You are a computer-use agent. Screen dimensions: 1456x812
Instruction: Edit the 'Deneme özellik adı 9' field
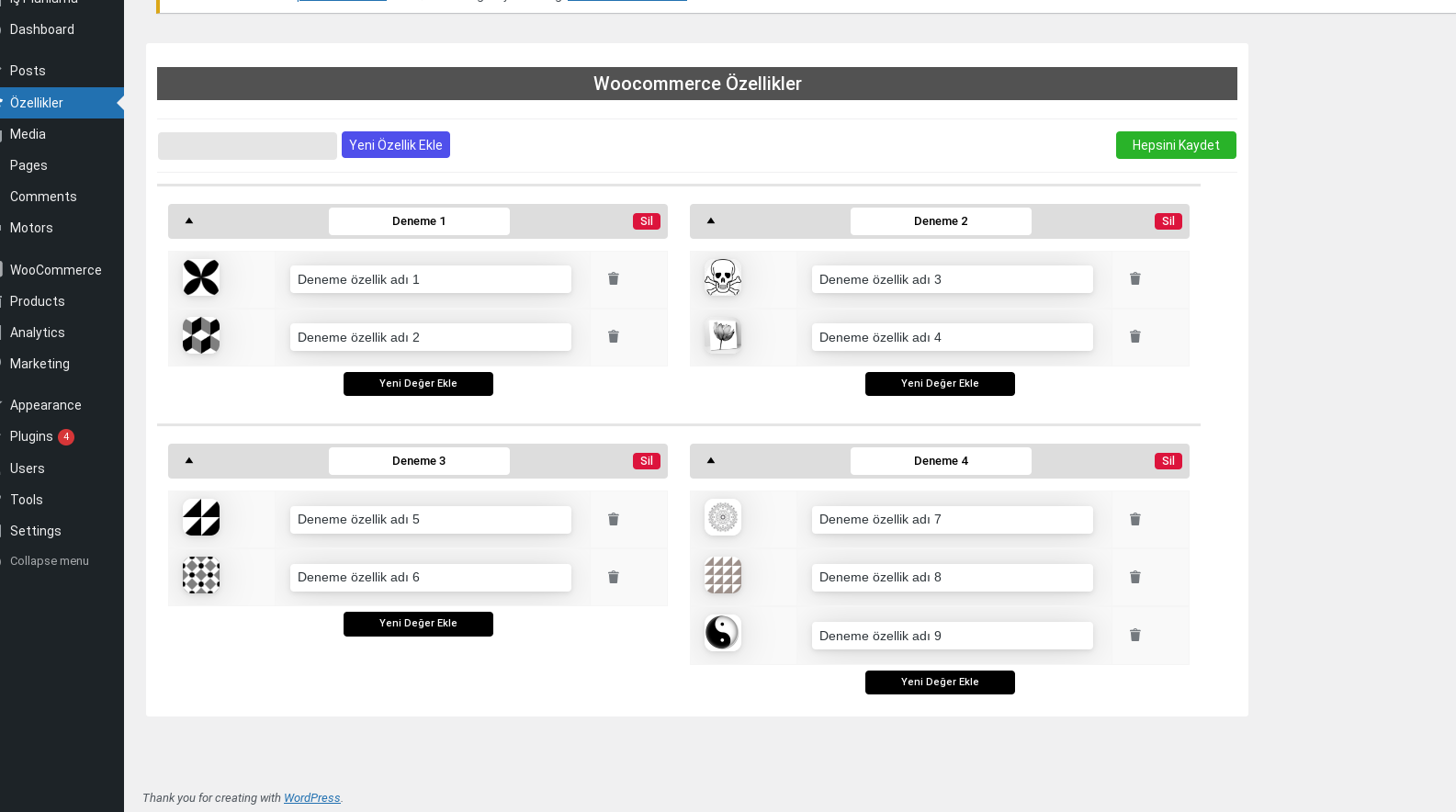953,636
